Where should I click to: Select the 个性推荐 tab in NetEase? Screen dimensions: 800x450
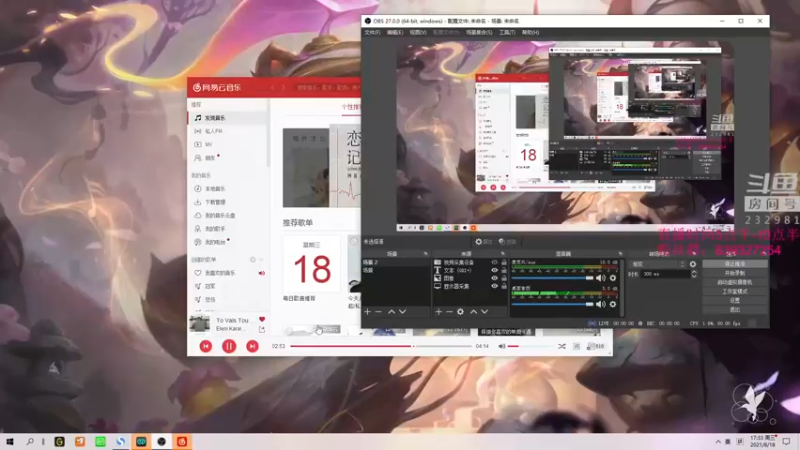click(x=351, y=107)
